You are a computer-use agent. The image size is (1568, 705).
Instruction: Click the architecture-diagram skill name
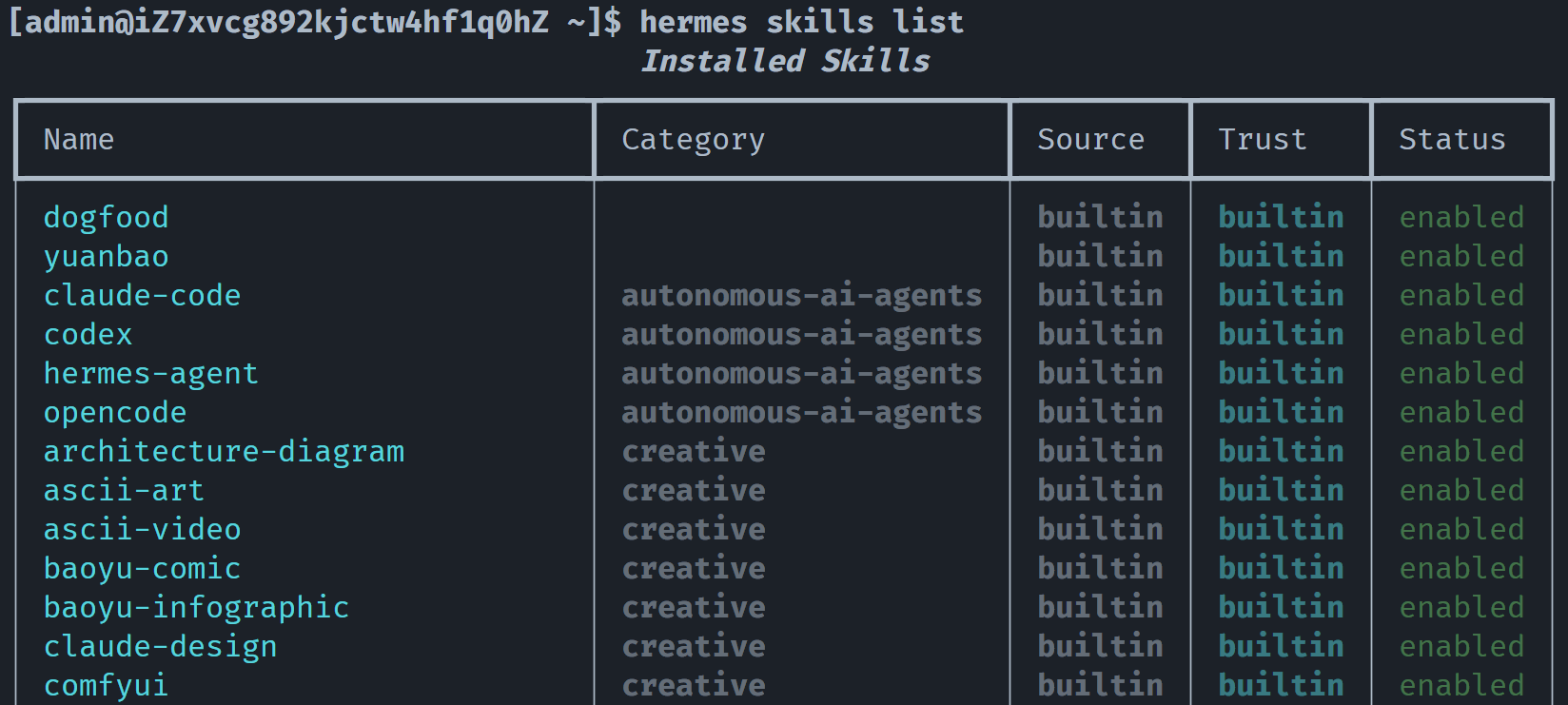pos(224,452)
